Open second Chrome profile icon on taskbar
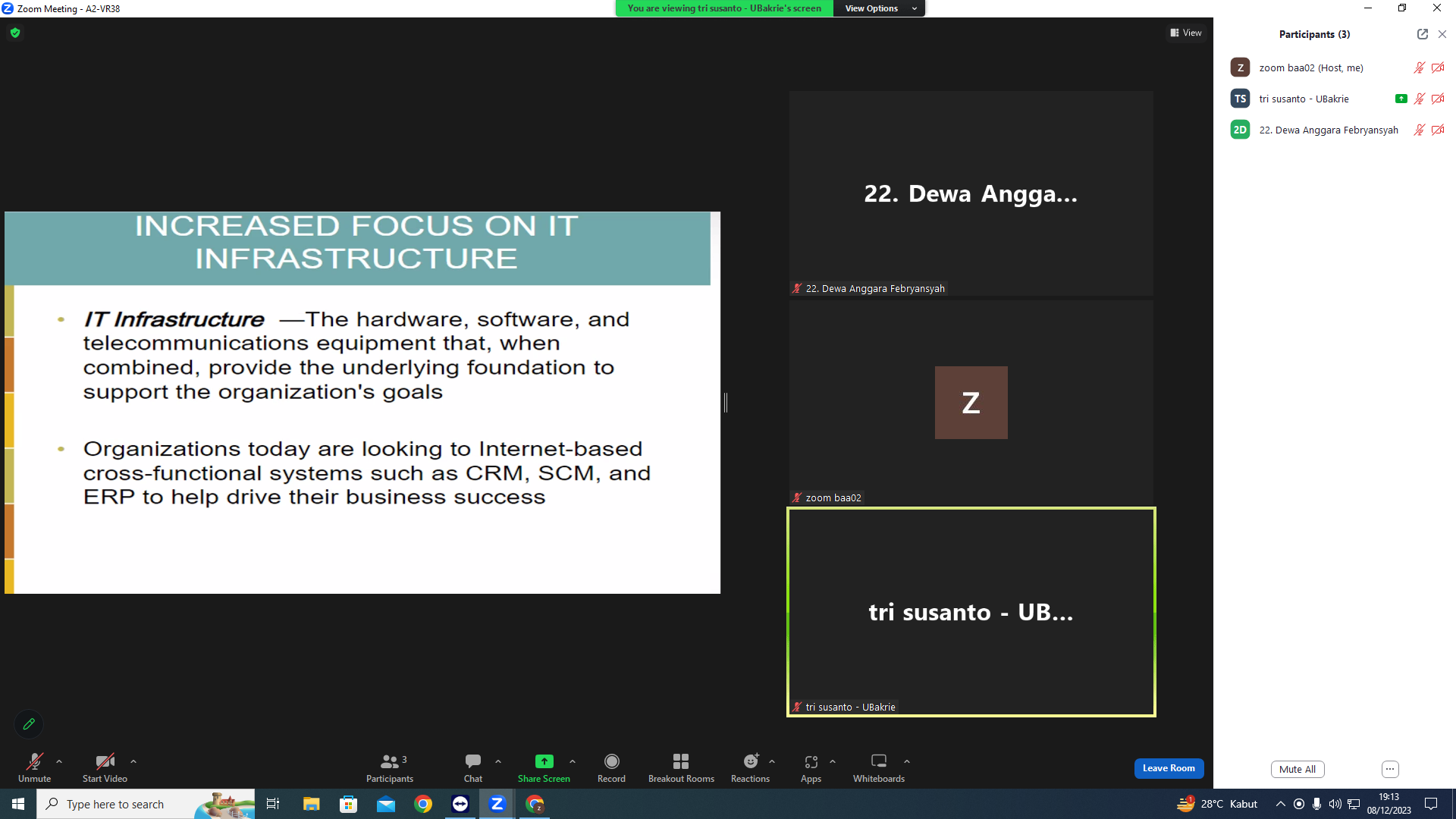The height and width of the screenshot is (819, 1456). pos(535,804)
